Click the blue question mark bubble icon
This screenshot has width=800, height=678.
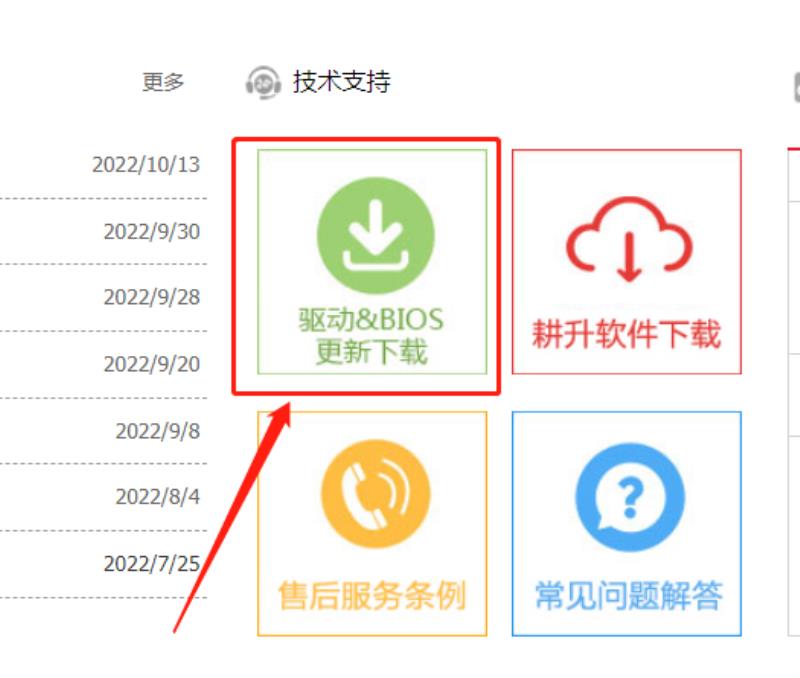point(630,497)
